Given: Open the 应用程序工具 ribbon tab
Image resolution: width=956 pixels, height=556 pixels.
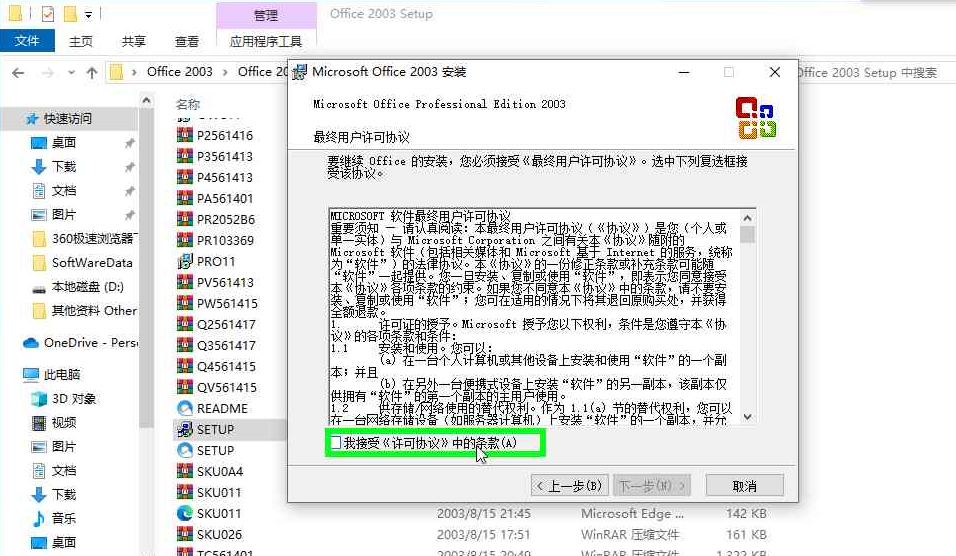Looking at the screenshot, I should (x=266, y=41).
